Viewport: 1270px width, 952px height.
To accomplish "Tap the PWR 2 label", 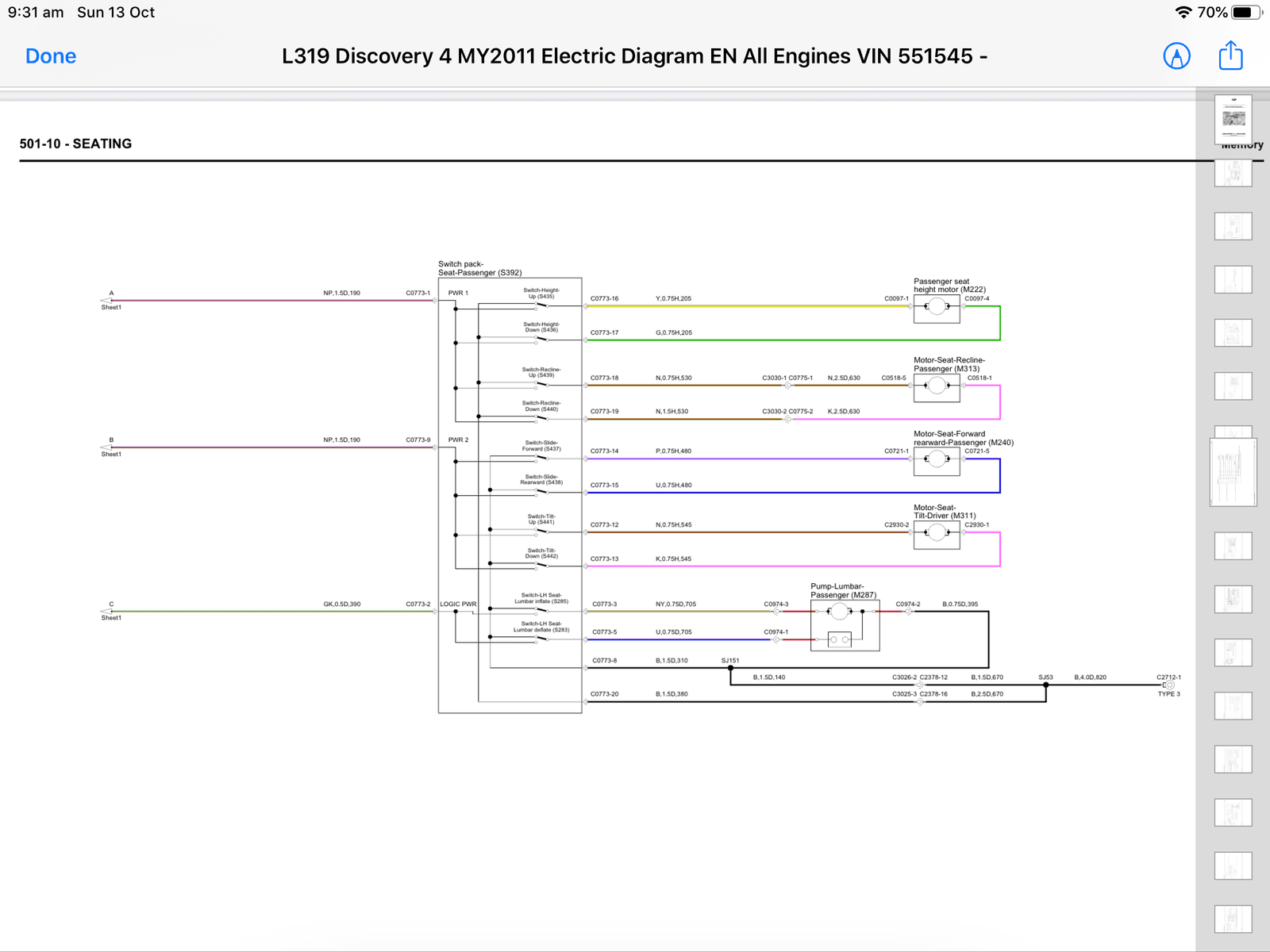I will [x=458, y=440].
